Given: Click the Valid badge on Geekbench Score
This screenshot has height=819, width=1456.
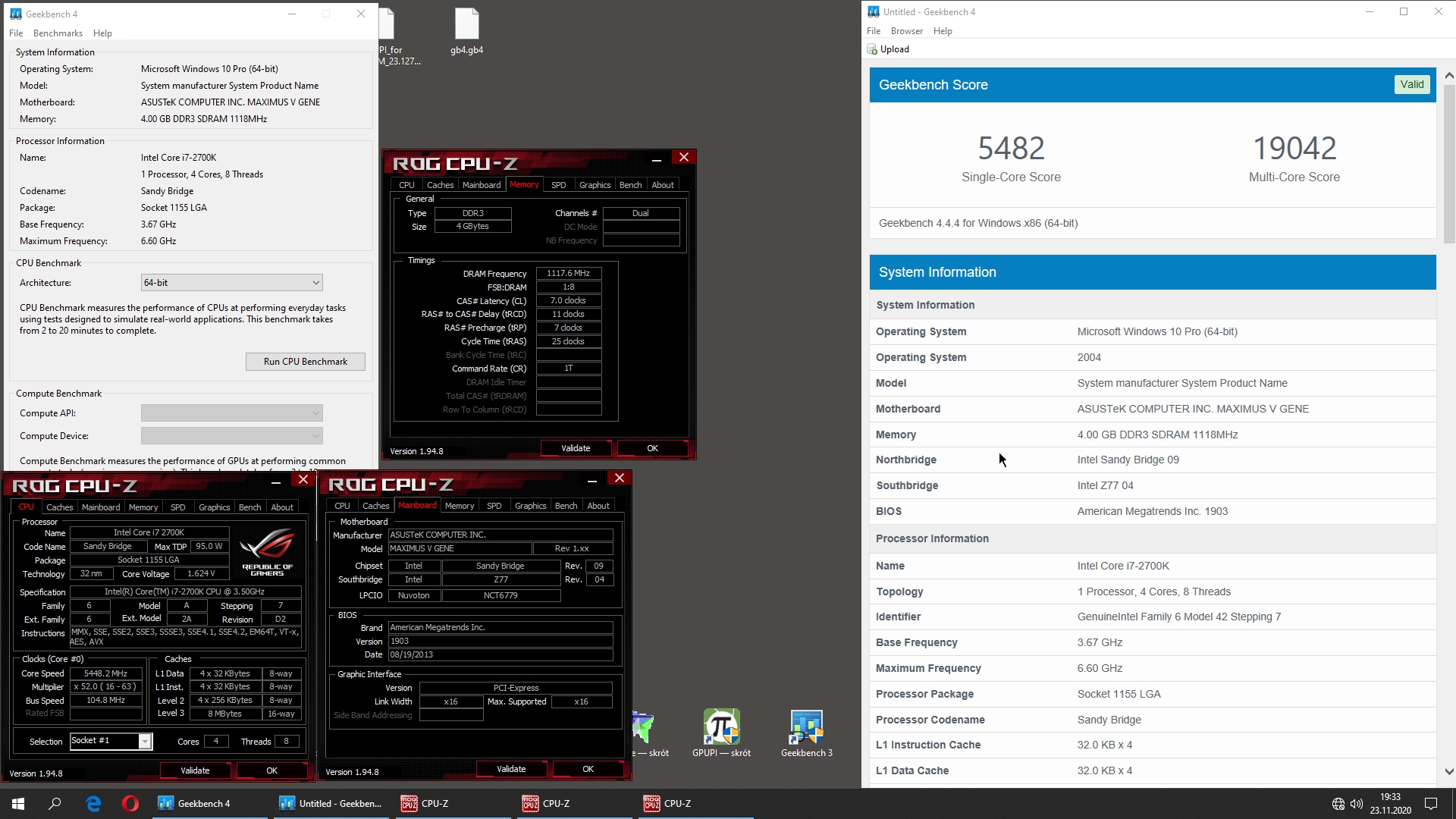Looking at the screenshot, I should tap(1412, 84).
